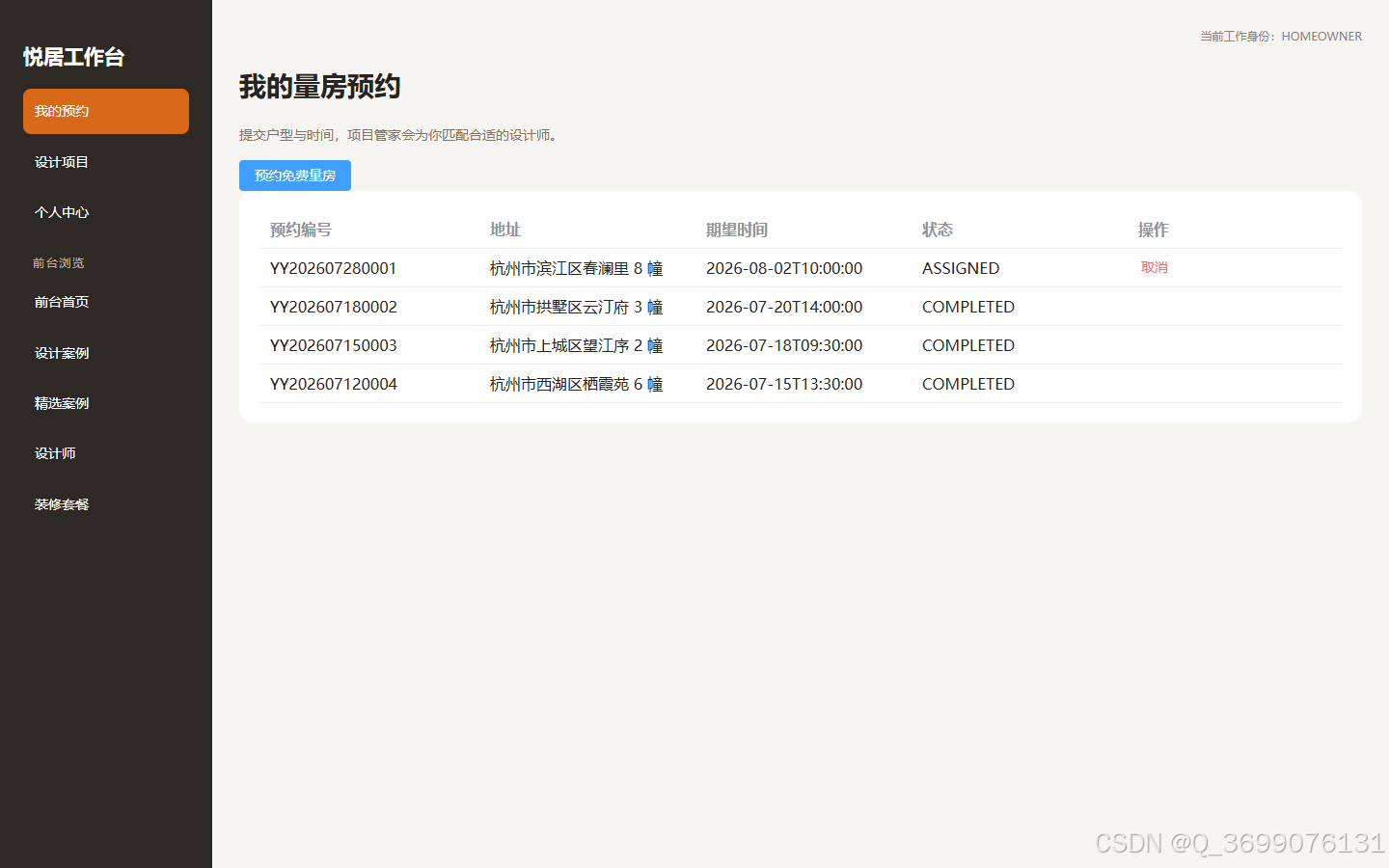The width and height of the screenshot is (1389, 868).
Task: Click address 杭州市西湖区栖霞苑 6 幢
Action: [x=577, y=384]
